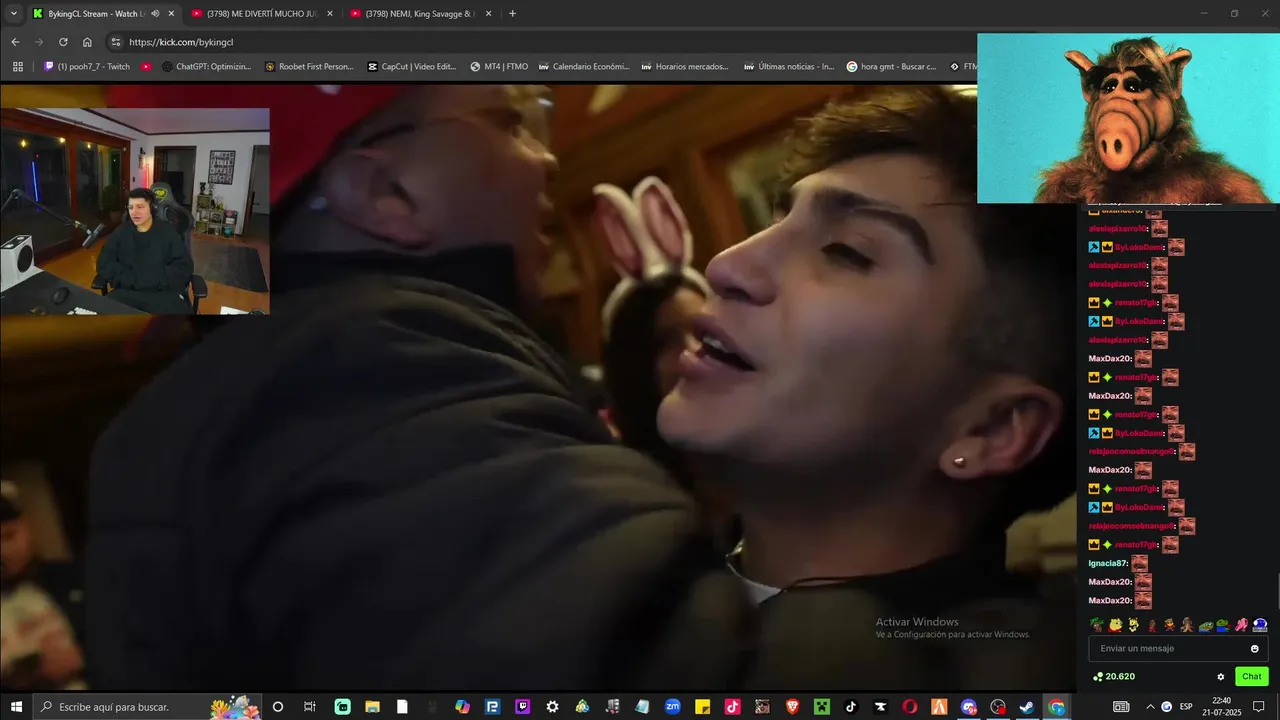Switch to 'NEMJ, King Savagge' YouTube tab
Viewport: 1280px width, 720px height.
click(x=421, y=14)
